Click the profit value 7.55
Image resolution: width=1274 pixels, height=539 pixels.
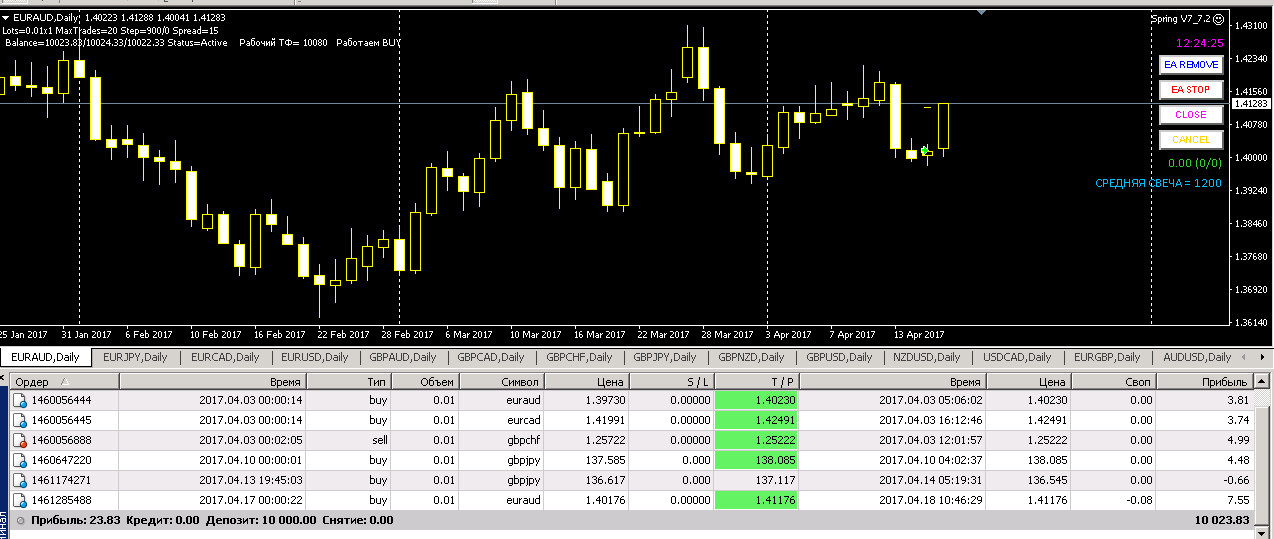(x=1237, y=500)
